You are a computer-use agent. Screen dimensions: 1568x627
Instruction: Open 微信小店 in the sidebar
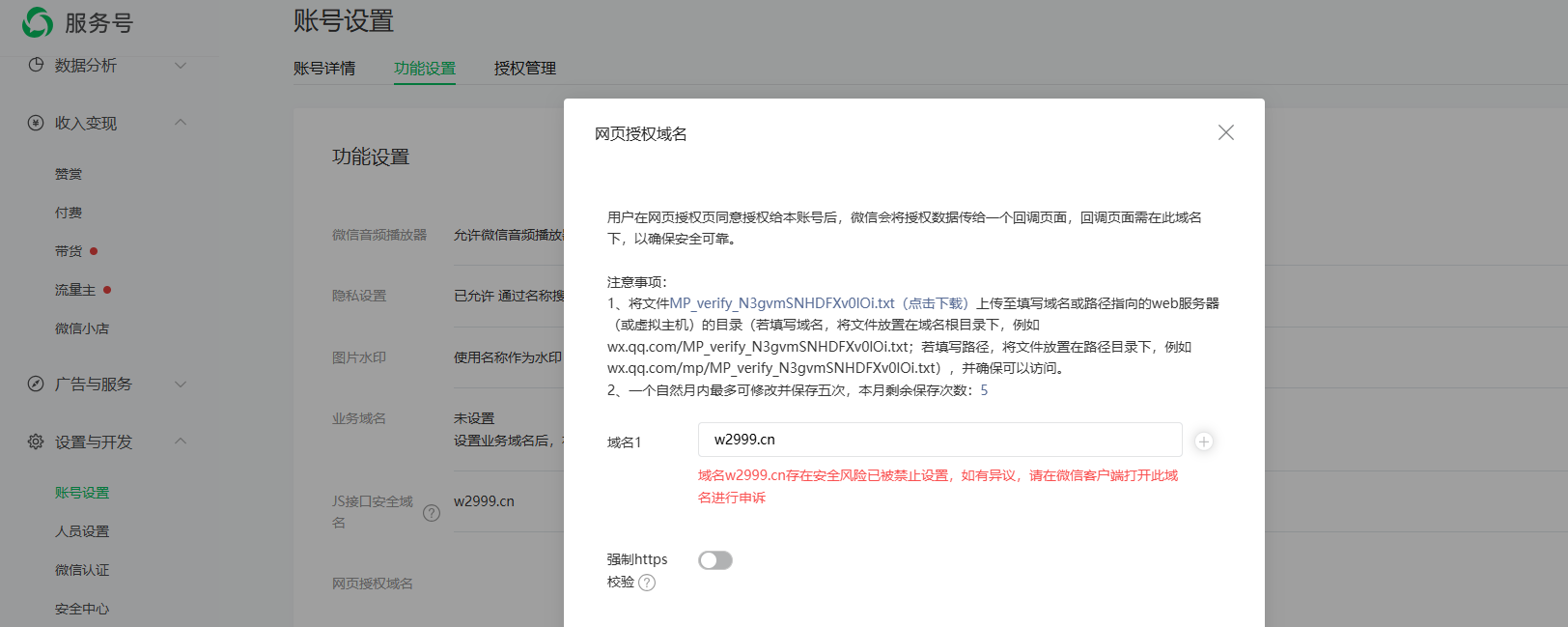[x=82, y=328]
